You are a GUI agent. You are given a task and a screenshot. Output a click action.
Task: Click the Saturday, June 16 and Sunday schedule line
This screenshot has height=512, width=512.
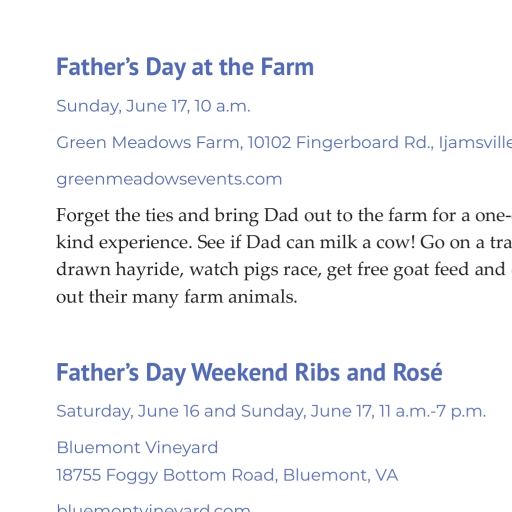click(x=271, y=411)
